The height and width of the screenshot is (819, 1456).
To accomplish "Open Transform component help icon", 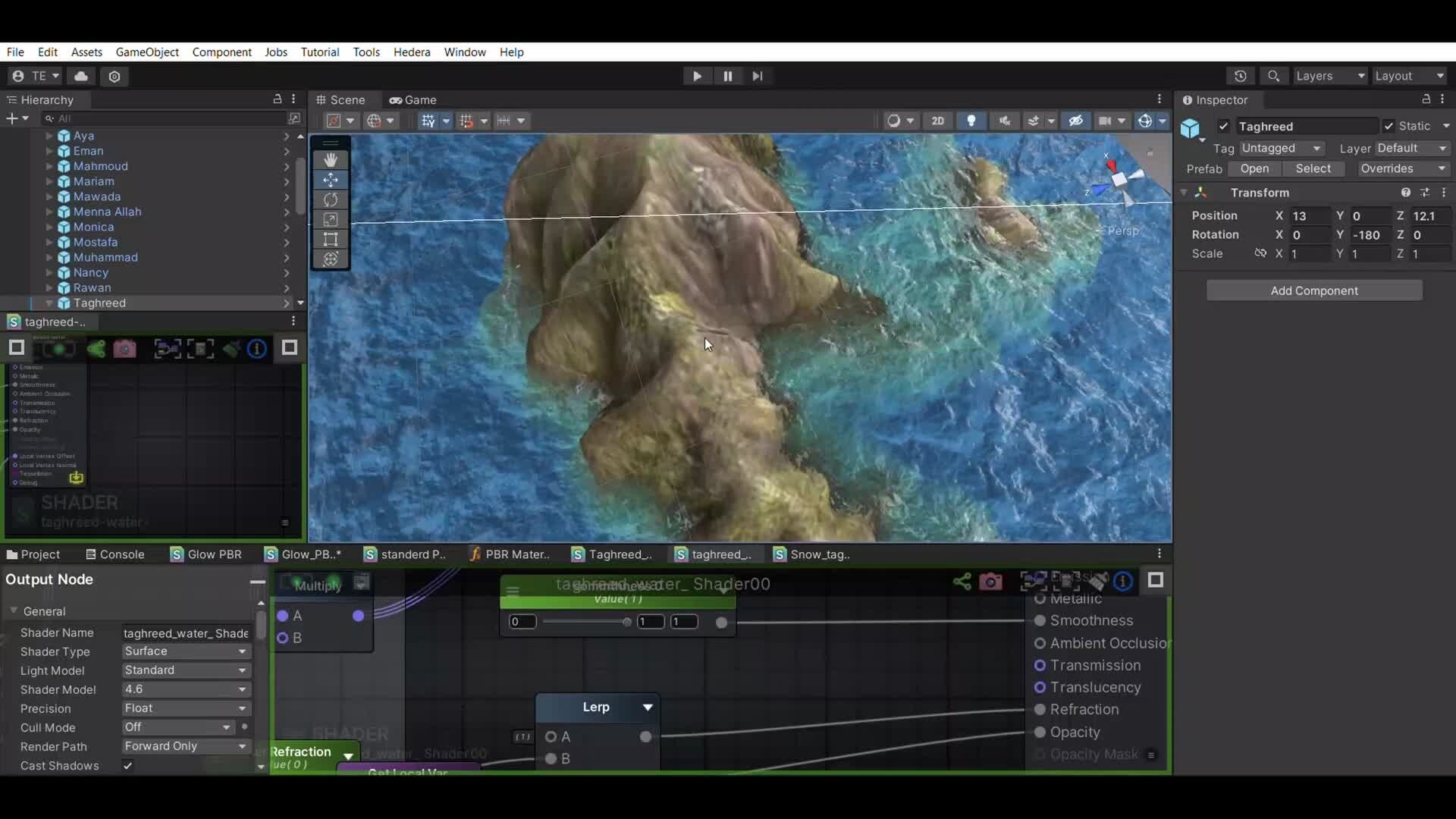I will click(1406, 193).
